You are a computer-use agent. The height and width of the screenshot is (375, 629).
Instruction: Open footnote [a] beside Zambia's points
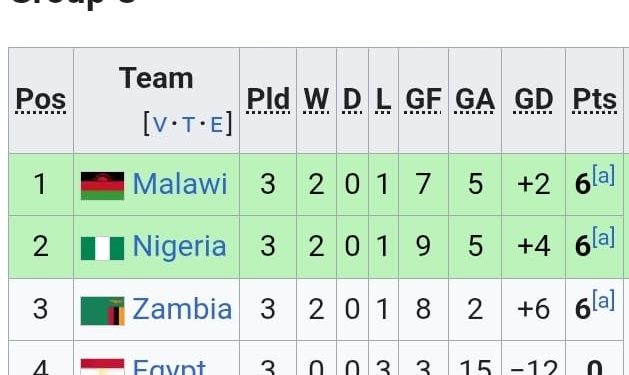(603, 300)
